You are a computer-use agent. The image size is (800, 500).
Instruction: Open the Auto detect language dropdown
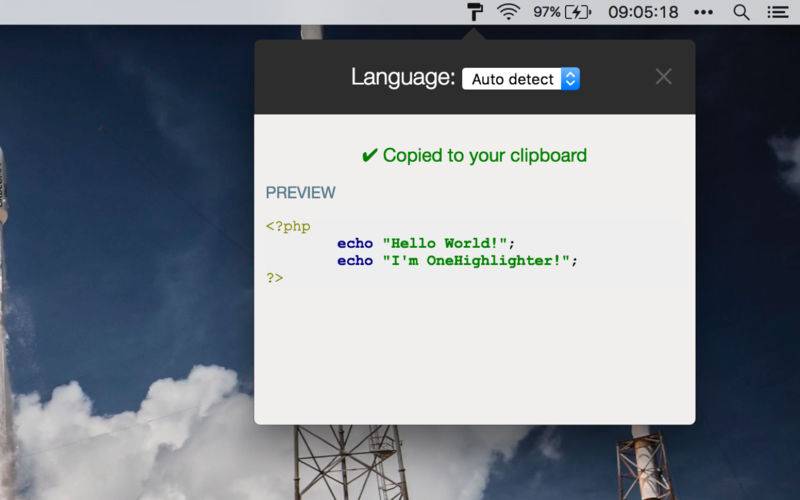click(521, 79)
